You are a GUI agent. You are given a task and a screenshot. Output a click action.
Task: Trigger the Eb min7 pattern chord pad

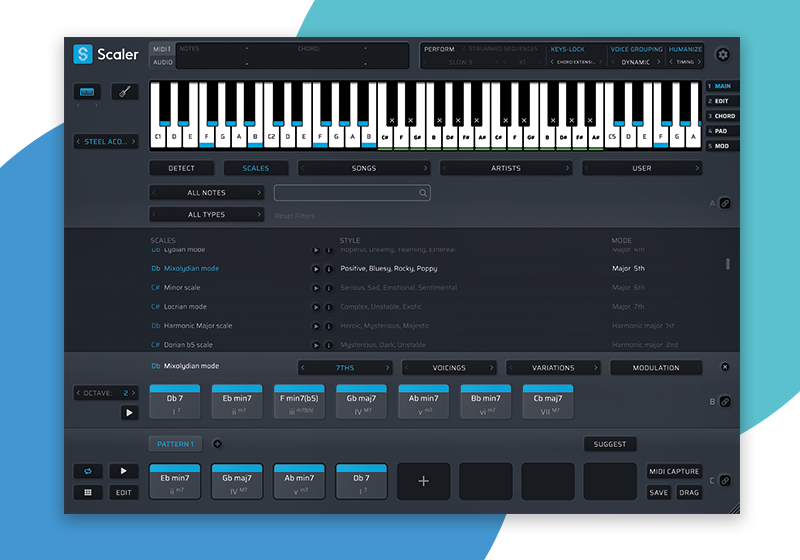click(174, 481)
